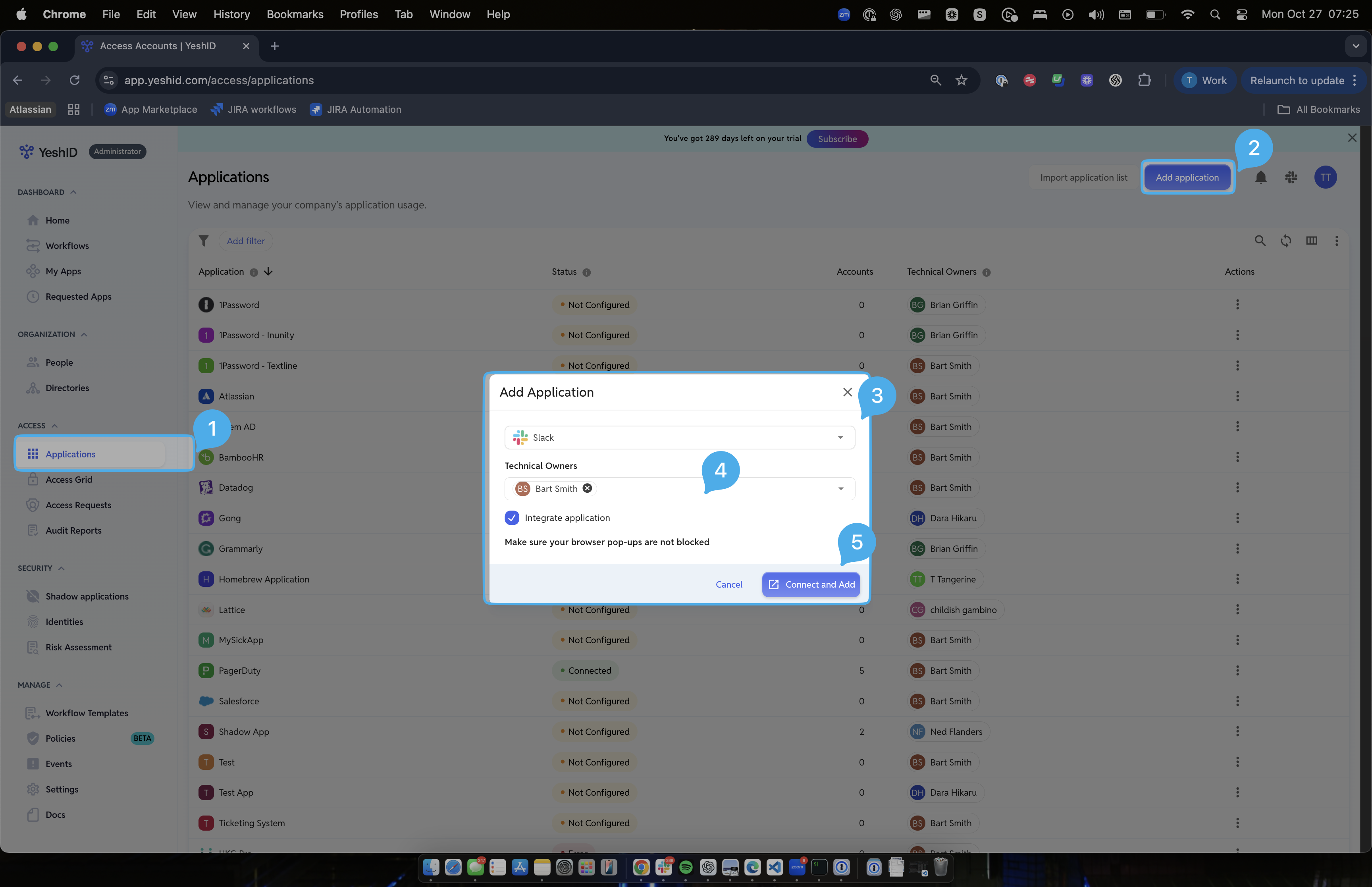This screenshot has height=887, width=1372.
Task: Close the Add Application dialog
Action: click(x=847, y=392)
